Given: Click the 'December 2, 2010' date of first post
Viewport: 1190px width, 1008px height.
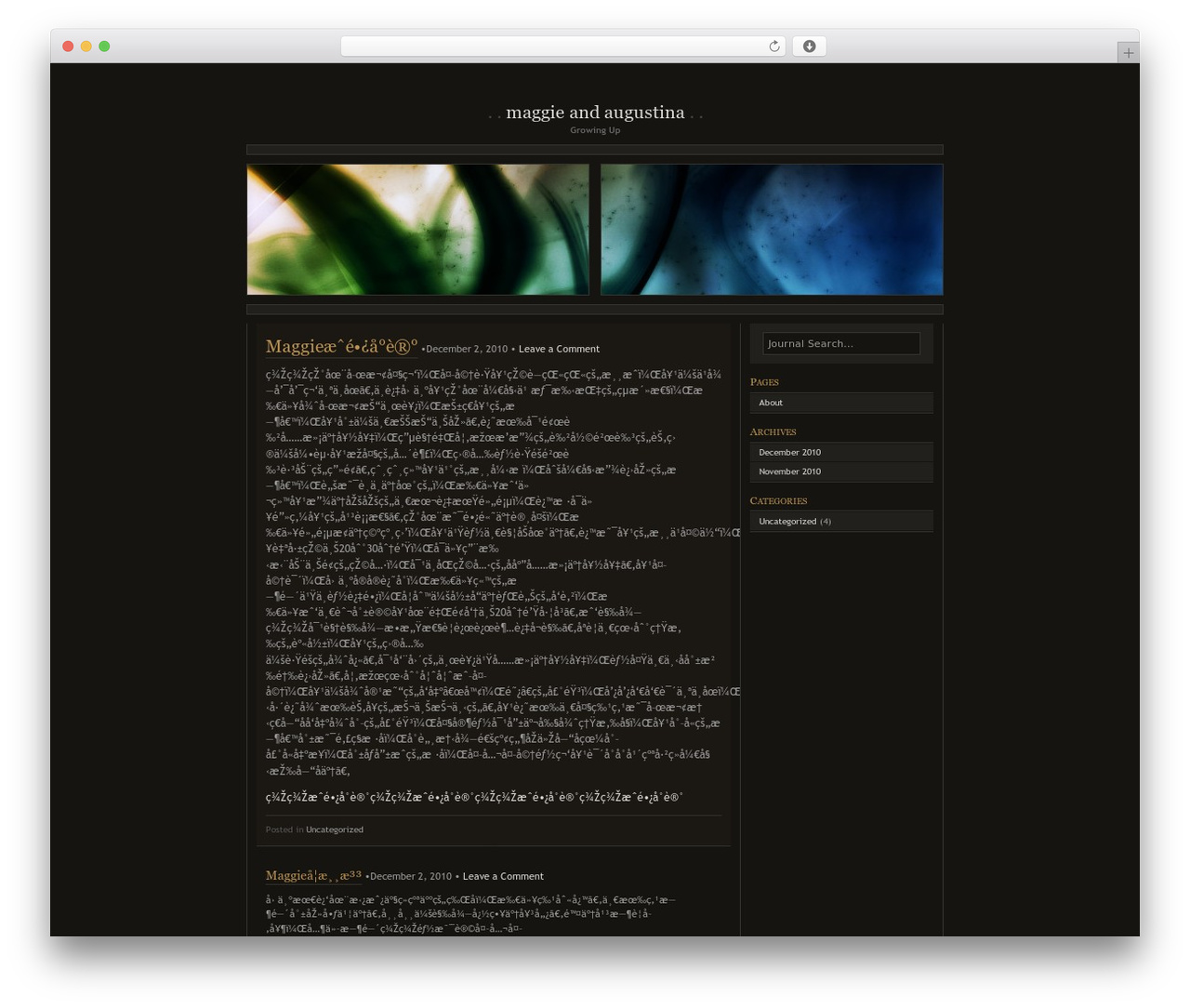Looking at the screenshot, I should [x=467, y=350].
